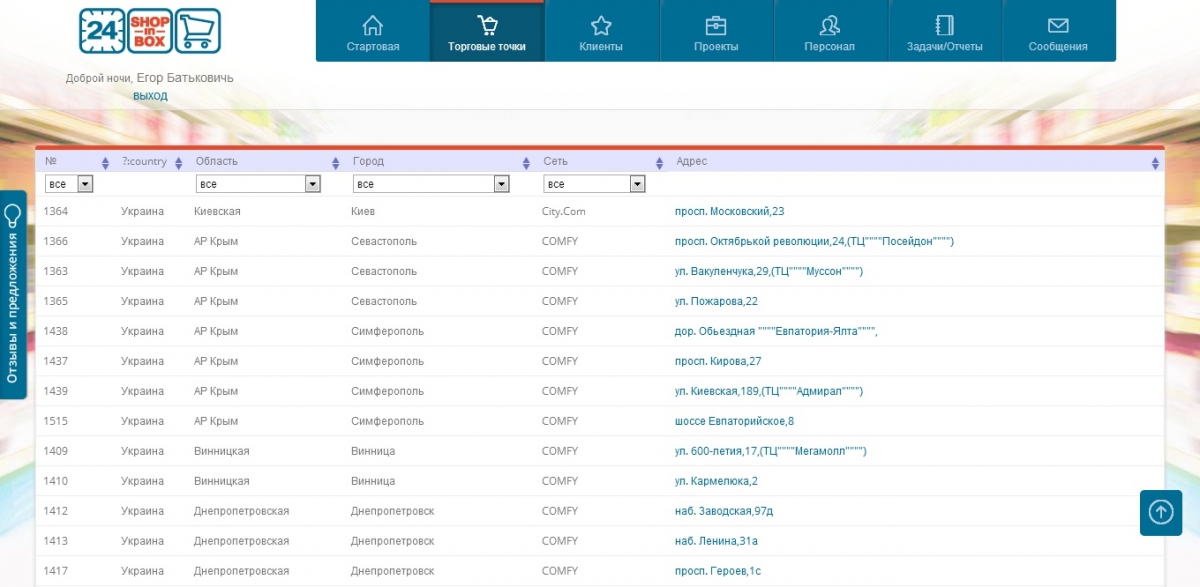Open address ул. Пожарова,22
The width and height of the screenshot is (1200, 587).
click(716, 302)
